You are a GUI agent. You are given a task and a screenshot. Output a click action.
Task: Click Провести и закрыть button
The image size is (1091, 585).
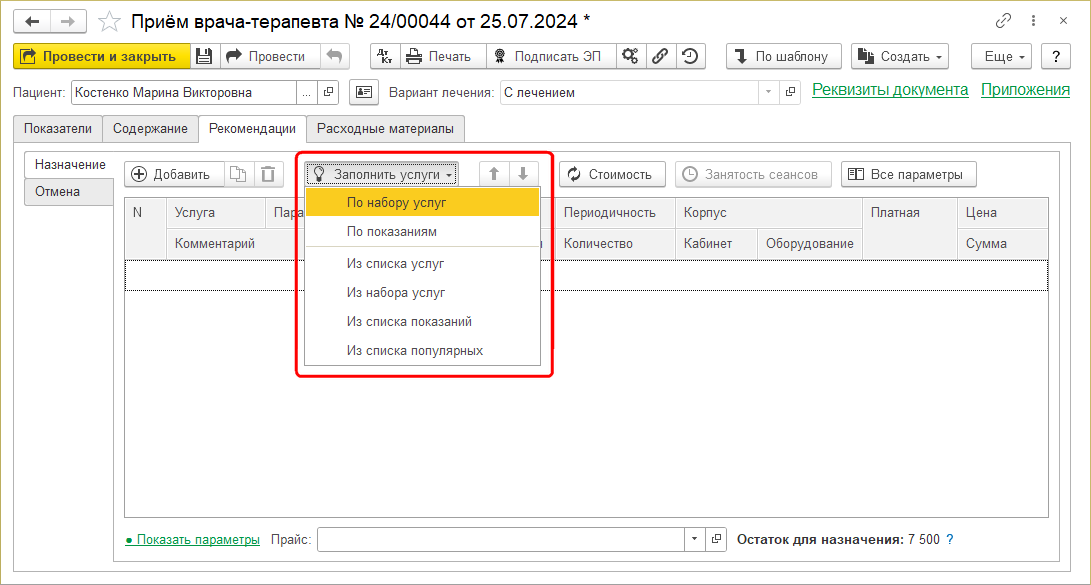[102, 56]
